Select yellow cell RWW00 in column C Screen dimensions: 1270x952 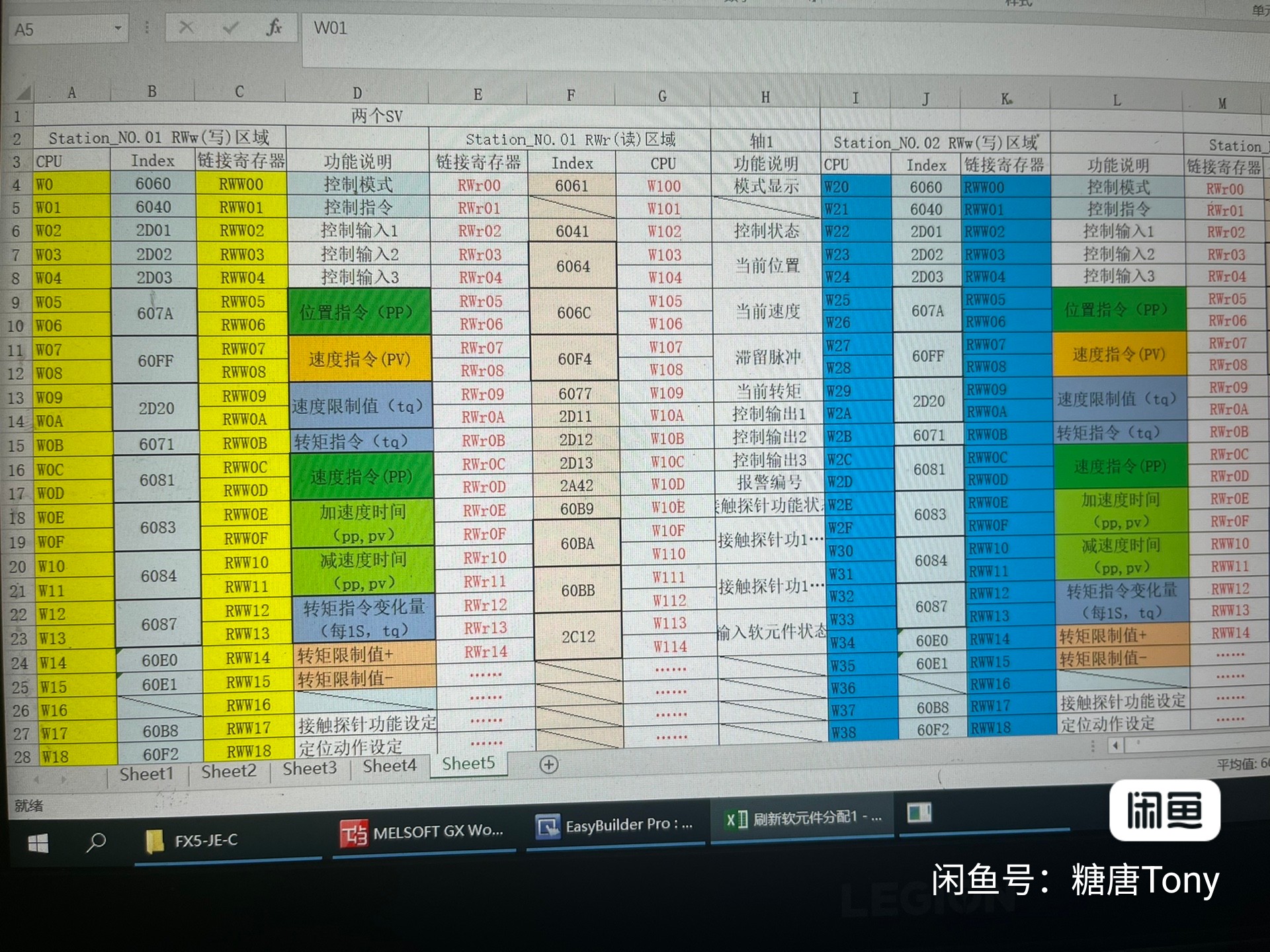pyautogui.click(x=241, y=184)
